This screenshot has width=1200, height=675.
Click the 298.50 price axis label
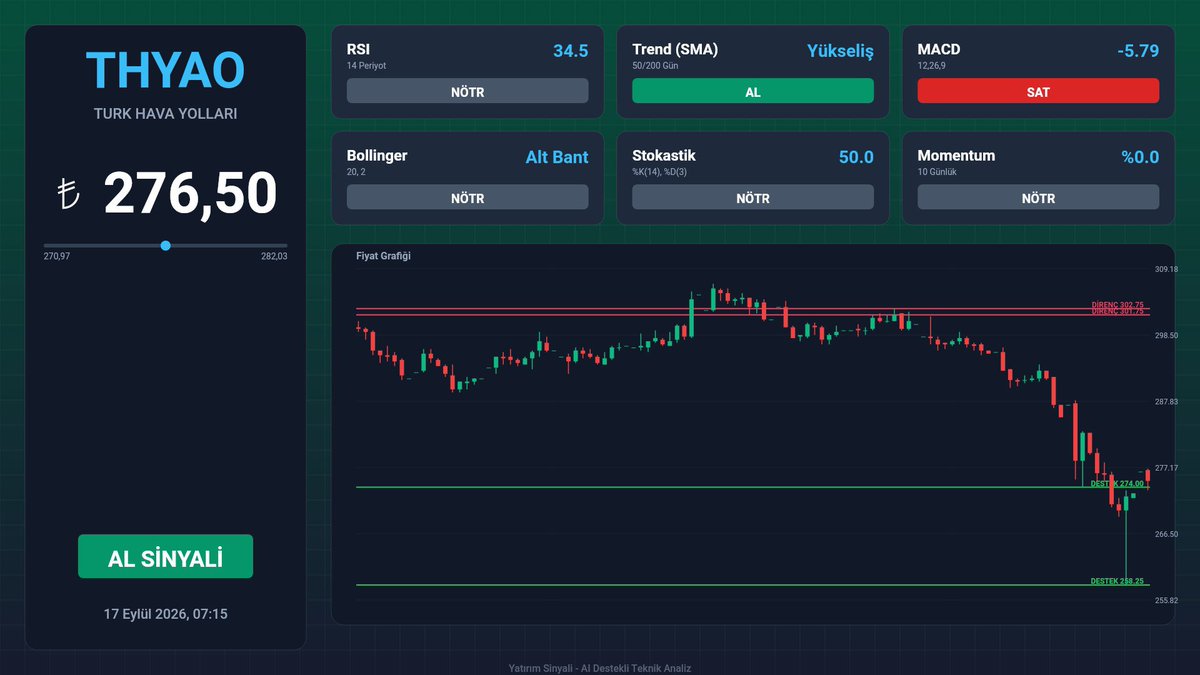click(1167, 336)
